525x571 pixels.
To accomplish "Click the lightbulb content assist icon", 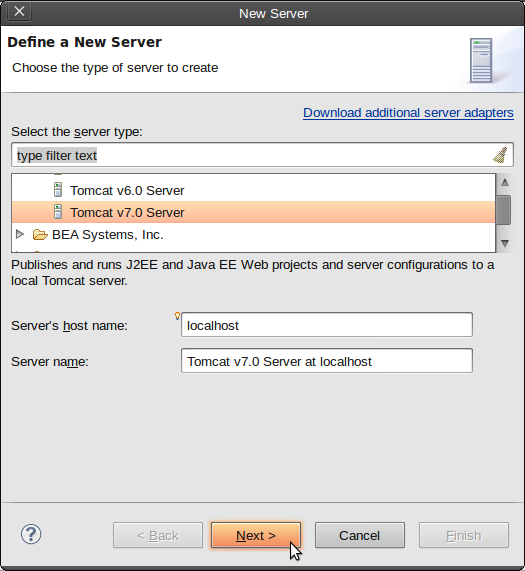I will pyautogui.click(x=177, y=316).
